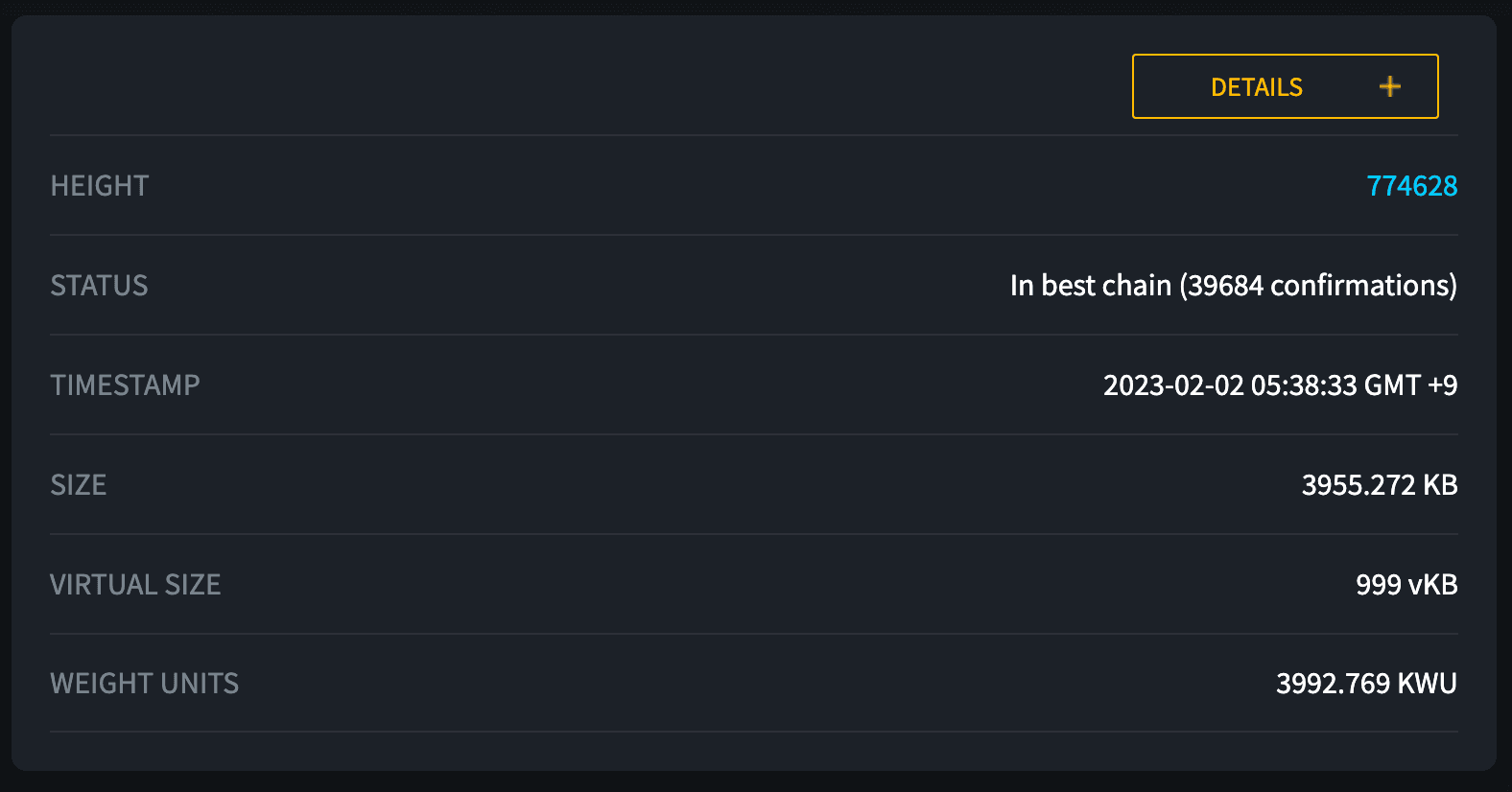
Task: Click the 999 vKB value
Action: (1406, 585)
